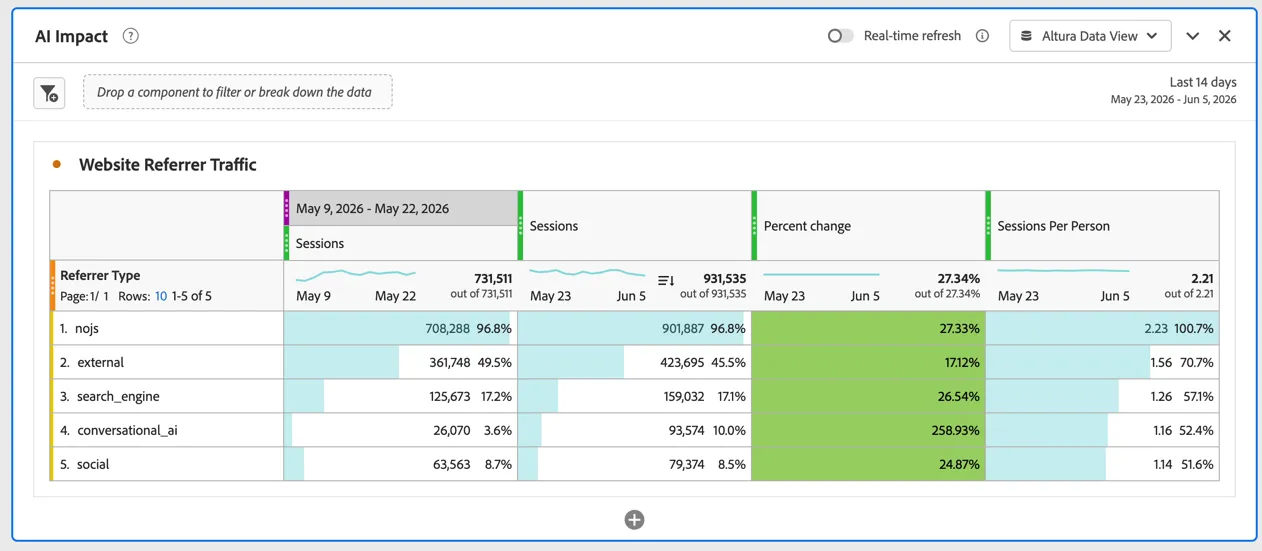This screenshot has width=1262, height=551.
Task: Click the 731,511 total sessions value
Action: point(493,278)
